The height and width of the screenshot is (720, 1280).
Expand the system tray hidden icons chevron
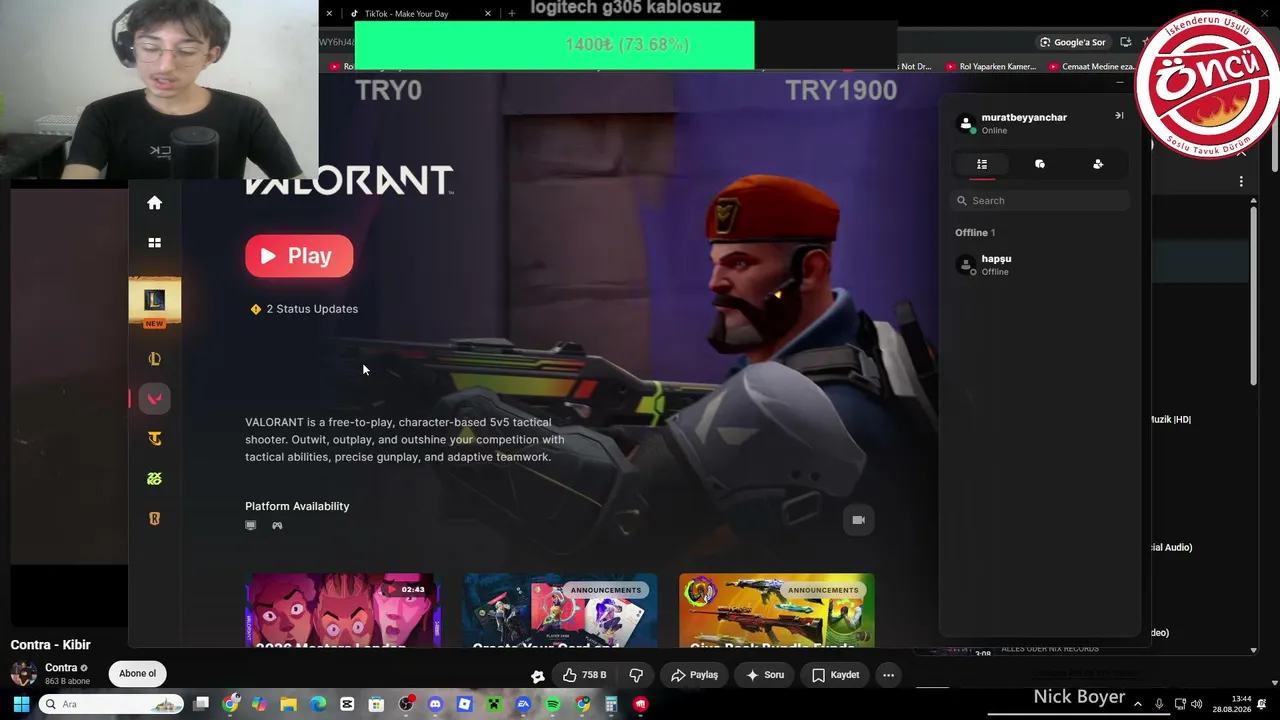tap(1137, 704)
